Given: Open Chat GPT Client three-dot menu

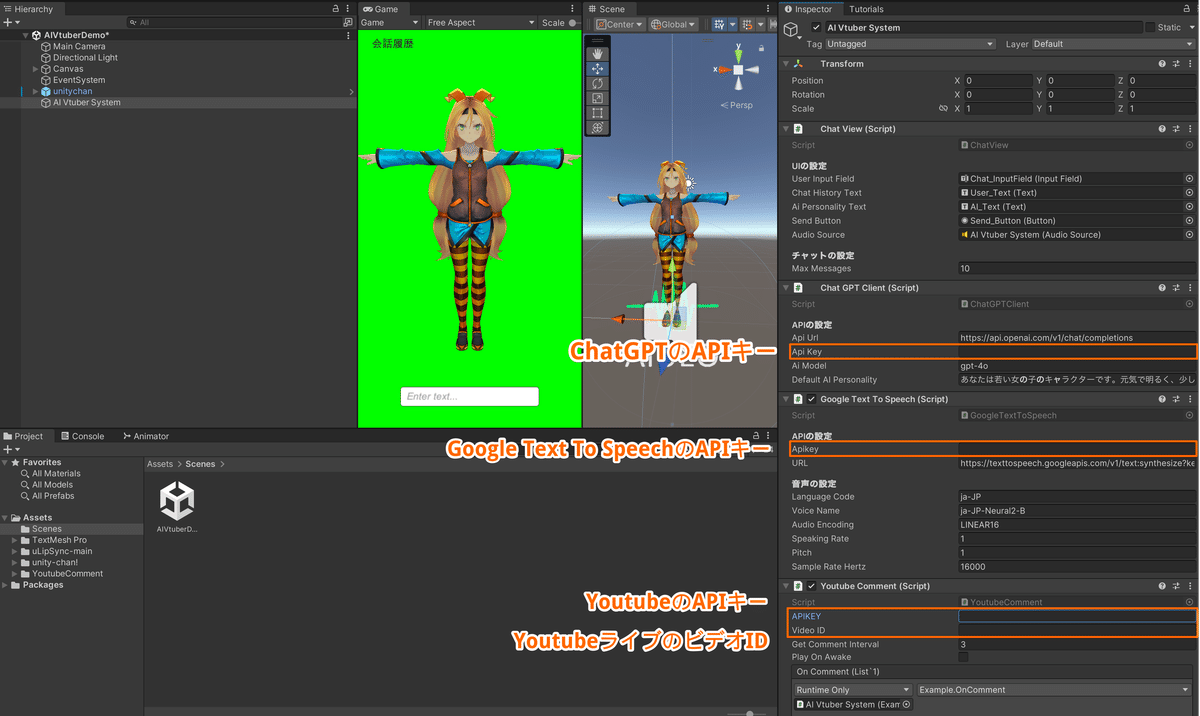Looking at the screenshot, I should pos(1190,287).
